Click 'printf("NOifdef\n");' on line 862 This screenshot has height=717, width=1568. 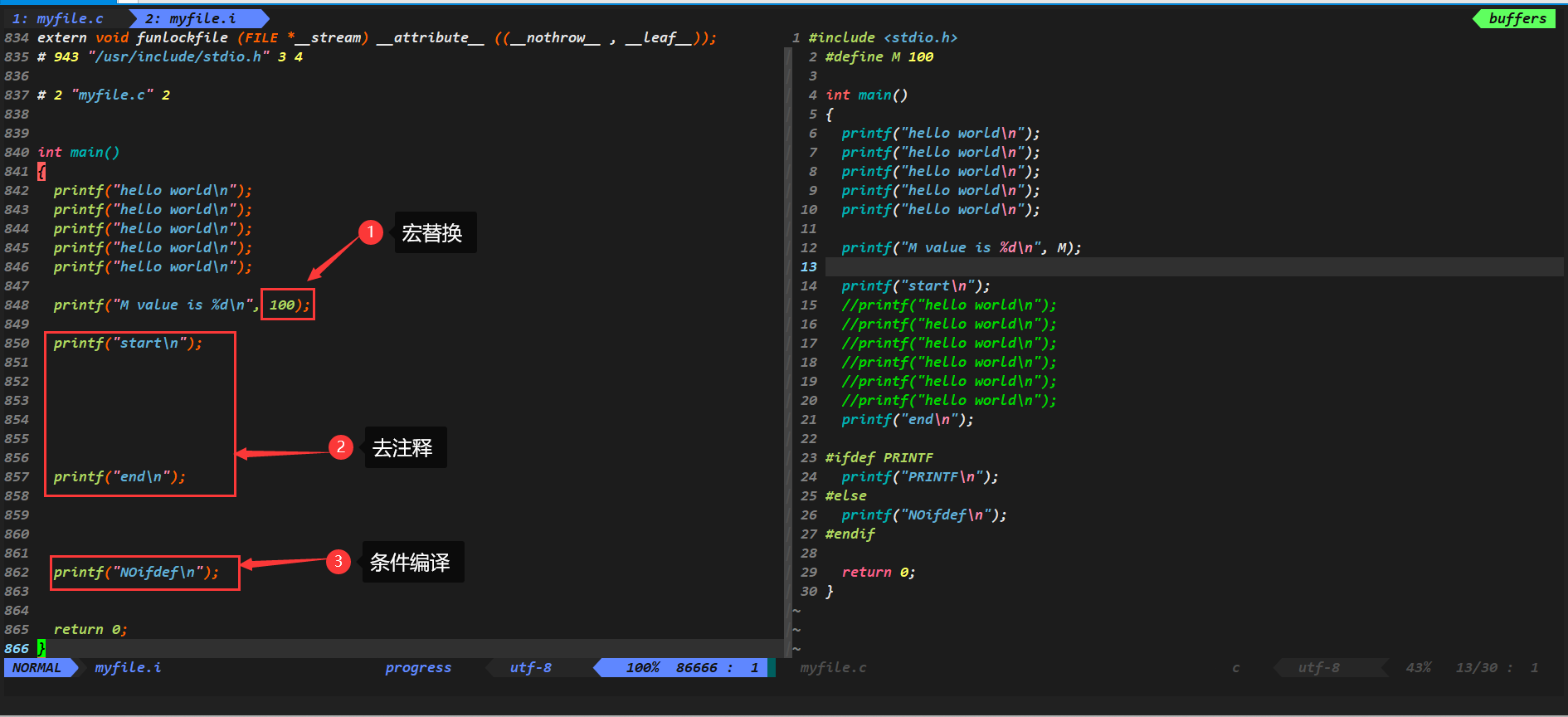136,573
